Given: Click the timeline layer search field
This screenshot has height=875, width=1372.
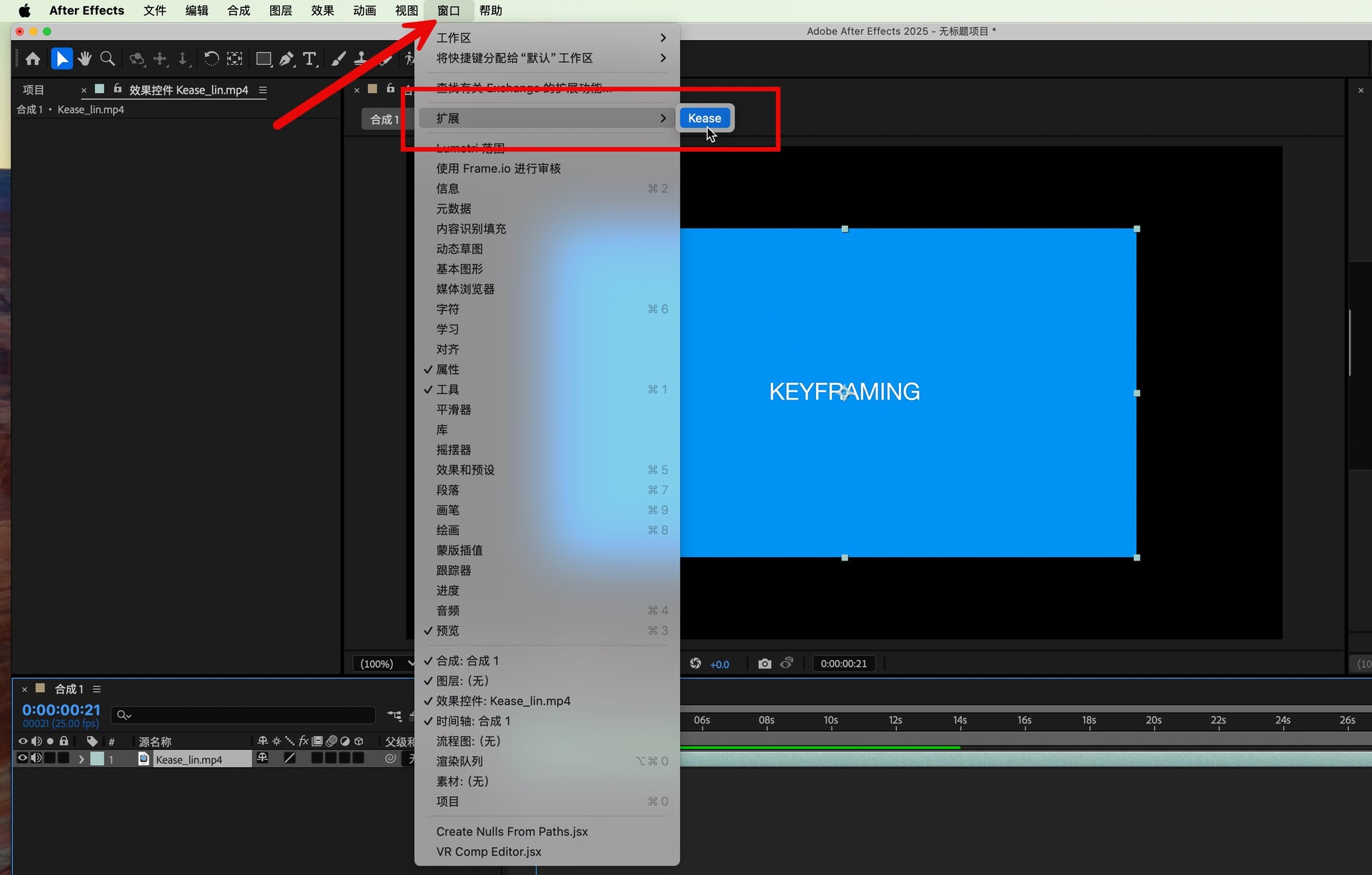Looking at the screenshot, I should (x=243, y=714).
